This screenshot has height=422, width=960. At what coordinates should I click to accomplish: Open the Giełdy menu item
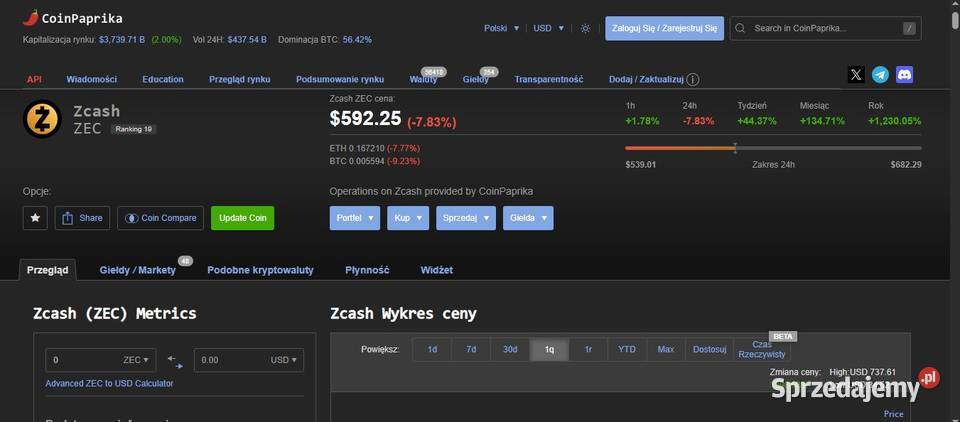tap(476, 80)
